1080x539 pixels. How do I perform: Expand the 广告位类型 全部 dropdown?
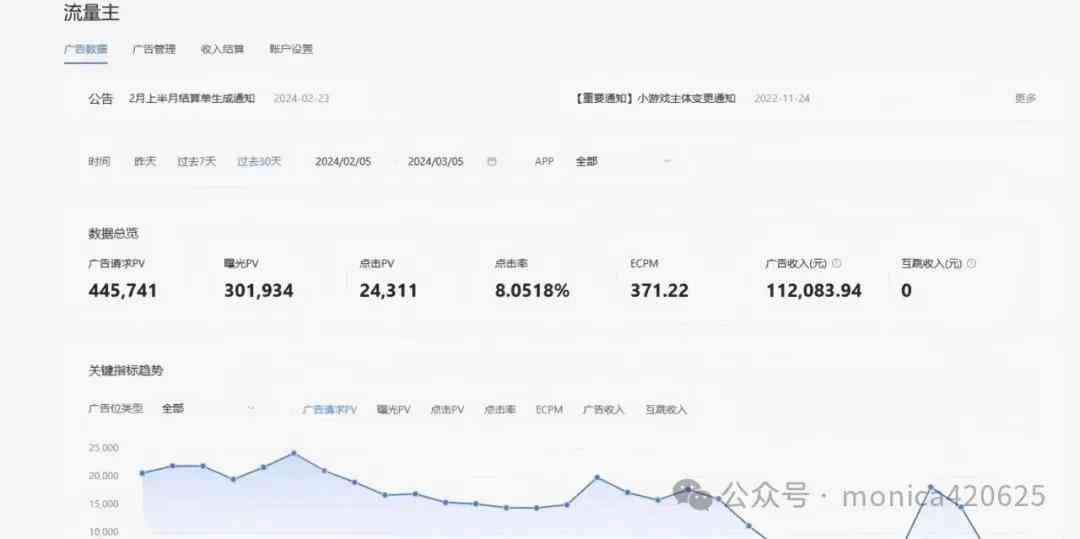(x=207, y=408)
